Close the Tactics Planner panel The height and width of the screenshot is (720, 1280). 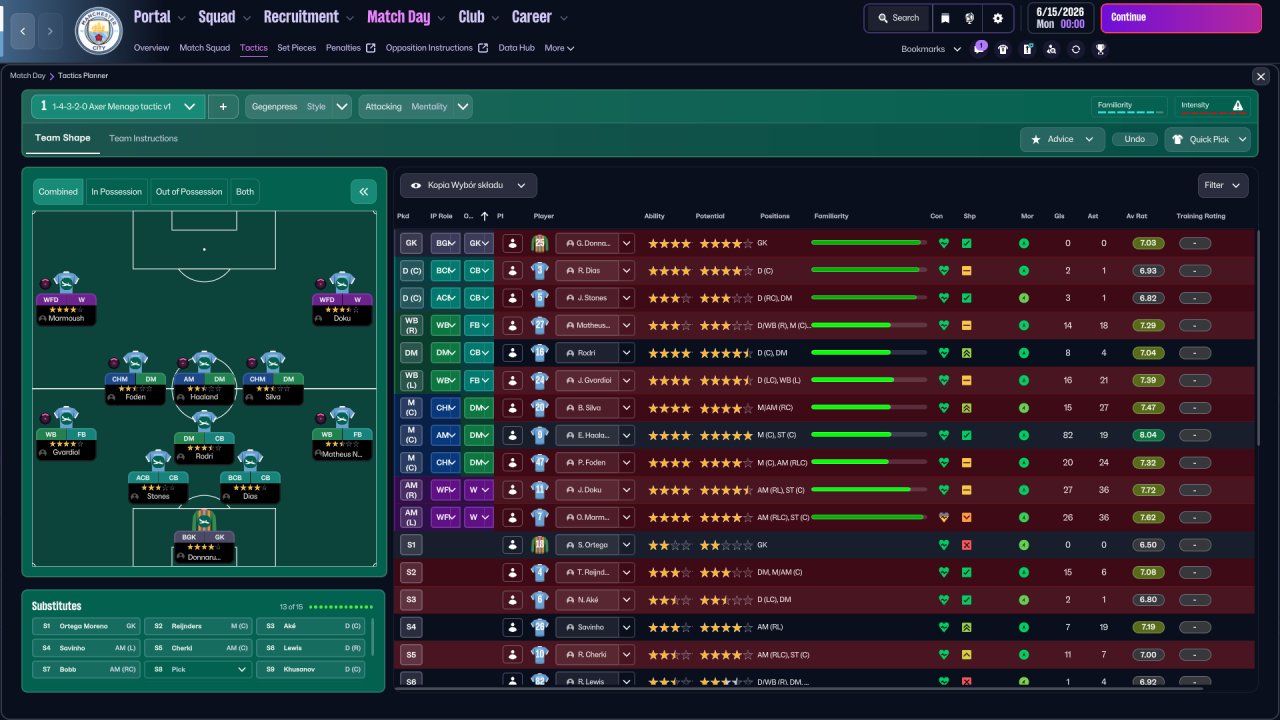1260,76
